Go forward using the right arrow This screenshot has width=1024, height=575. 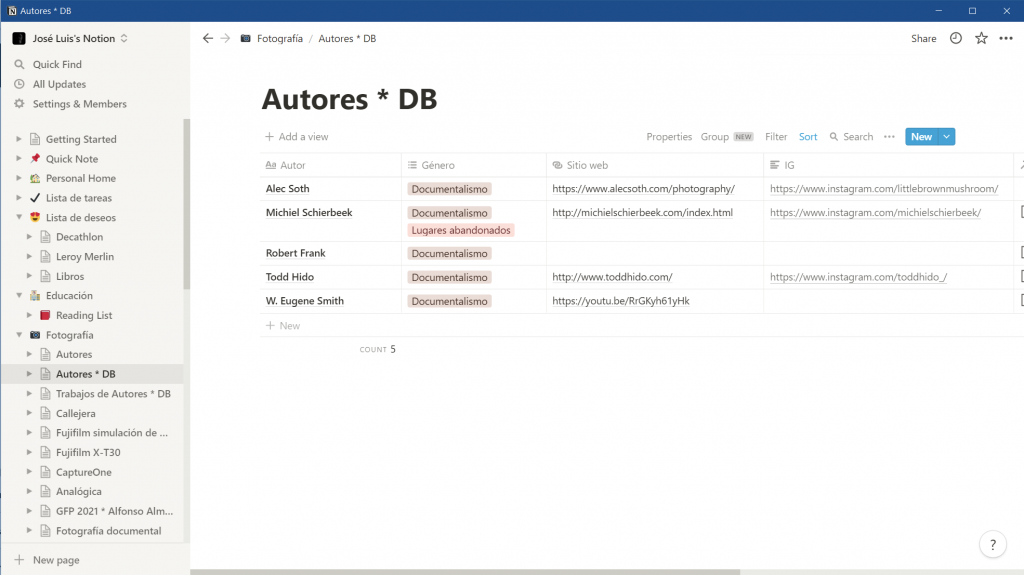coord(225,39)
